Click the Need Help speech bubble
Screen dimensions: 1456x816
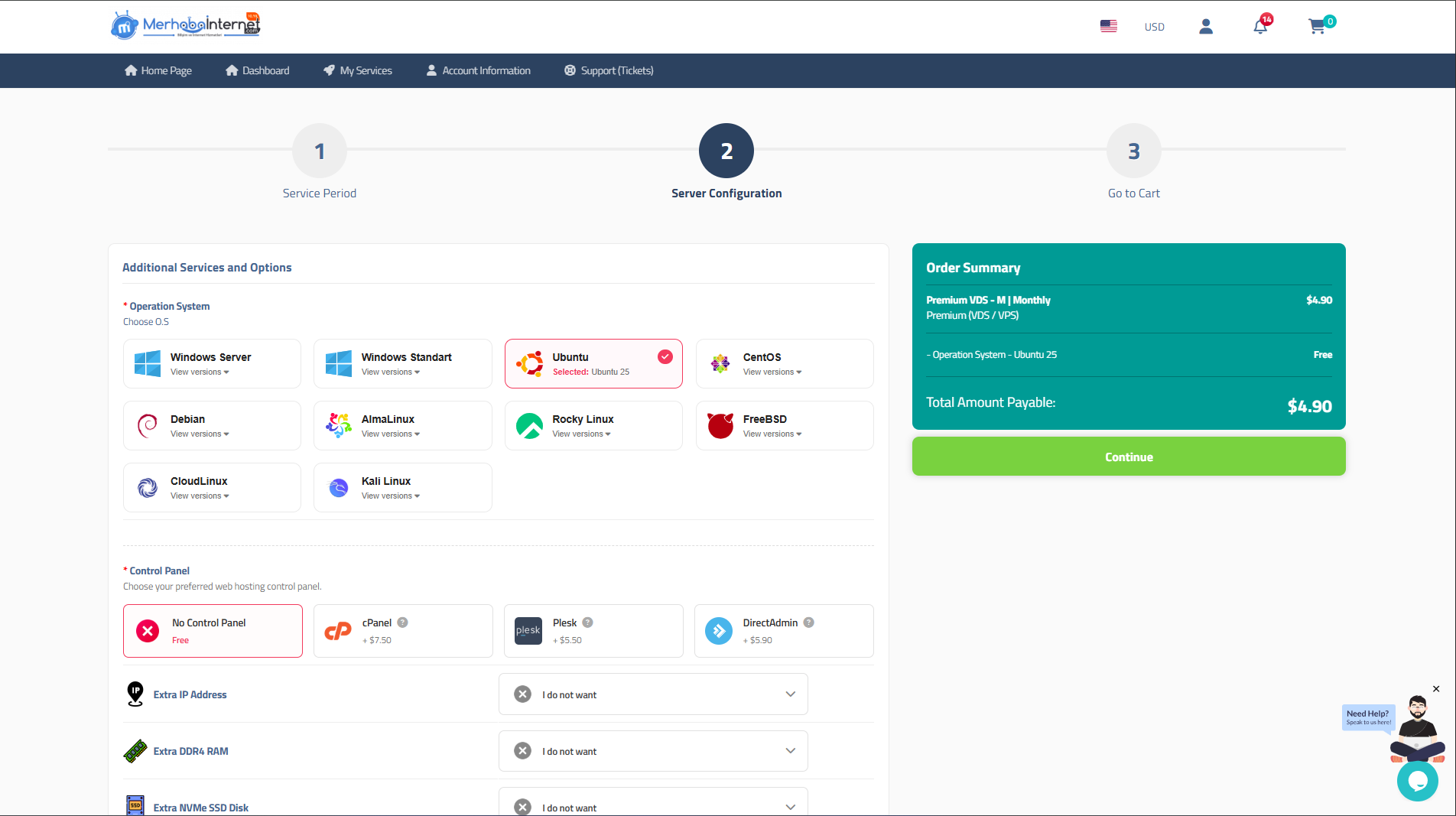(1369, 717)
